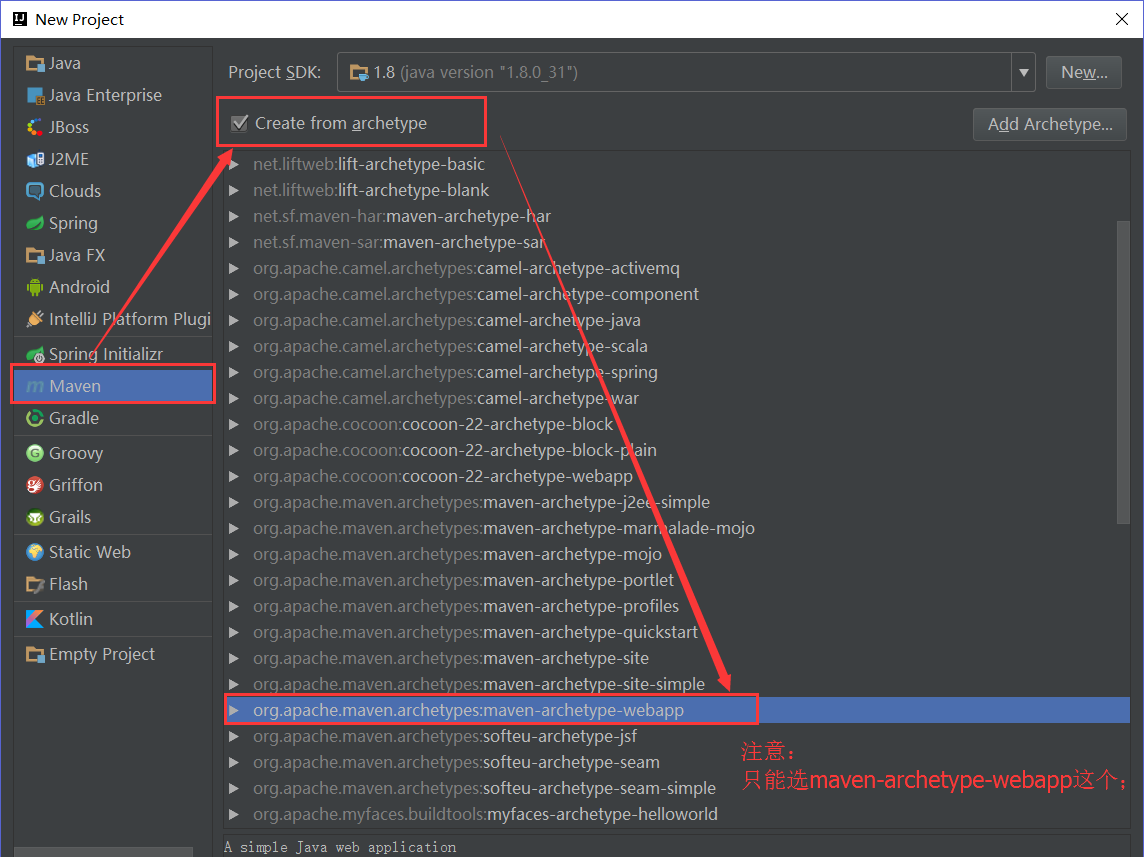This screenshot has height=857, width=1144.
Task: Expand lift-archetype-basic node
Action: tap(234, 165)
